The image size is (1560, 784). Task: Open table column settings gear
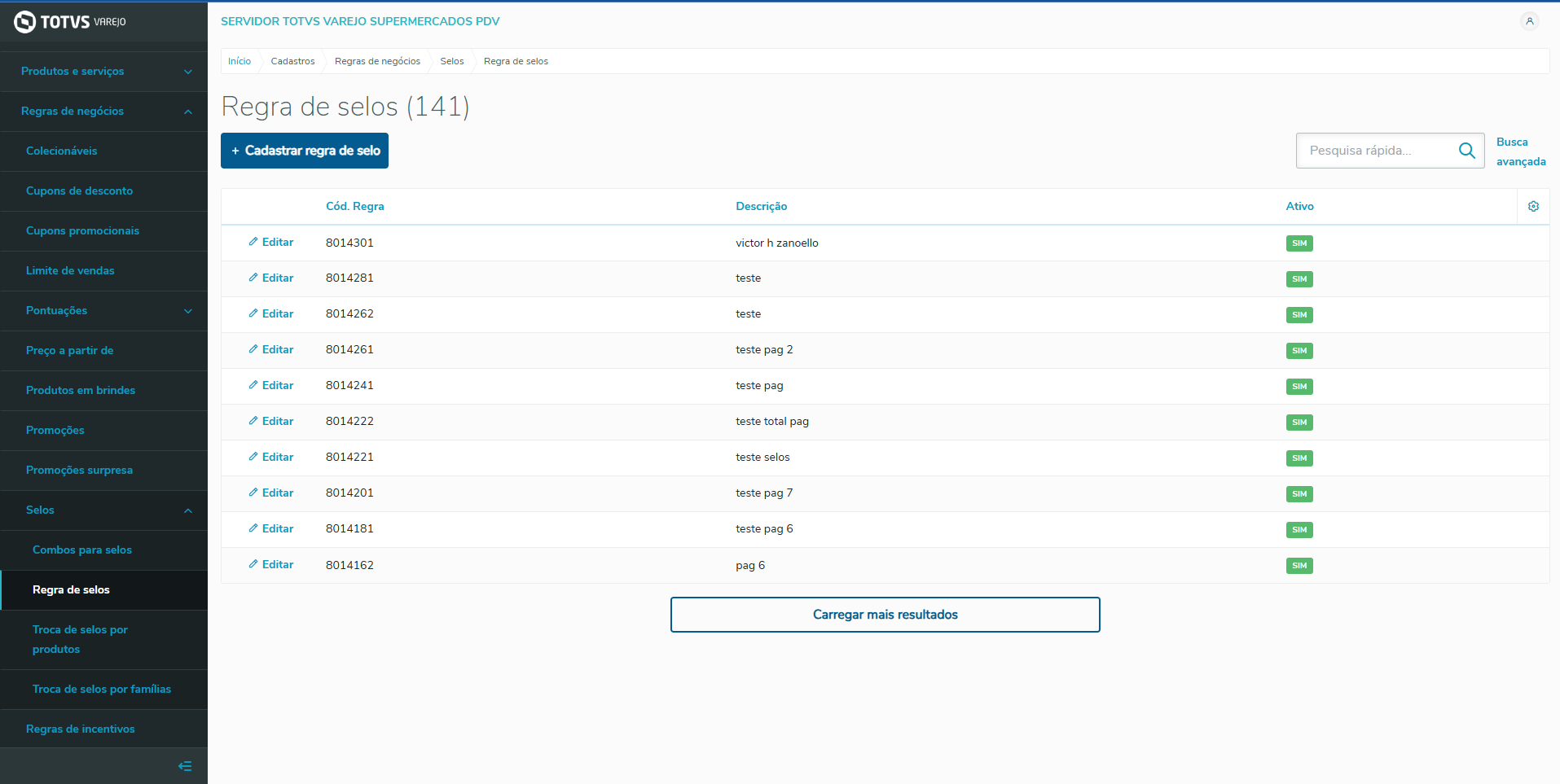[x=1533, y=207]
